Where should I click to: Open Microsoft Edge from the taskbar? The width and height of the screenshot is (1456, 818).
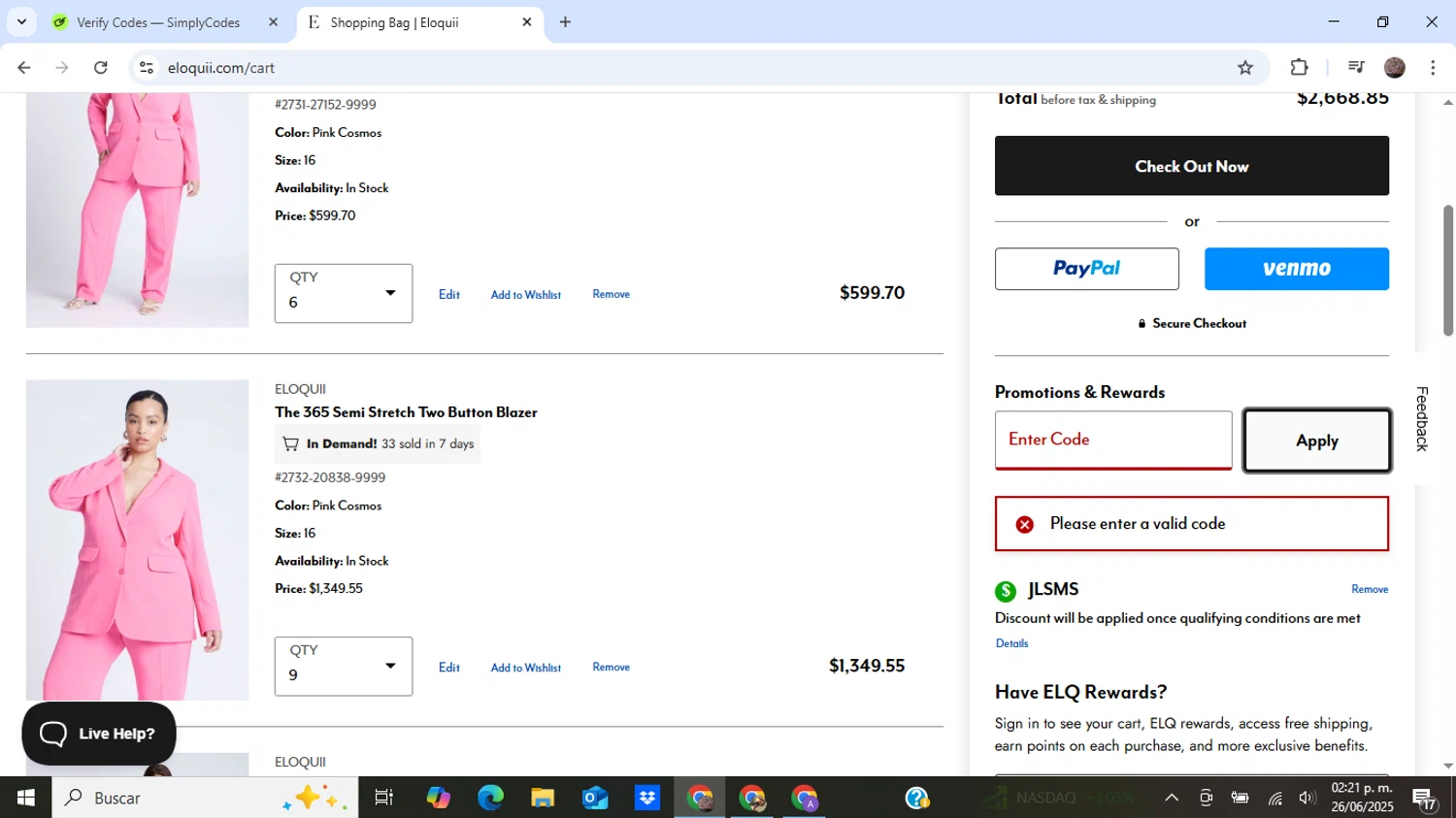[x=490, y=798]
